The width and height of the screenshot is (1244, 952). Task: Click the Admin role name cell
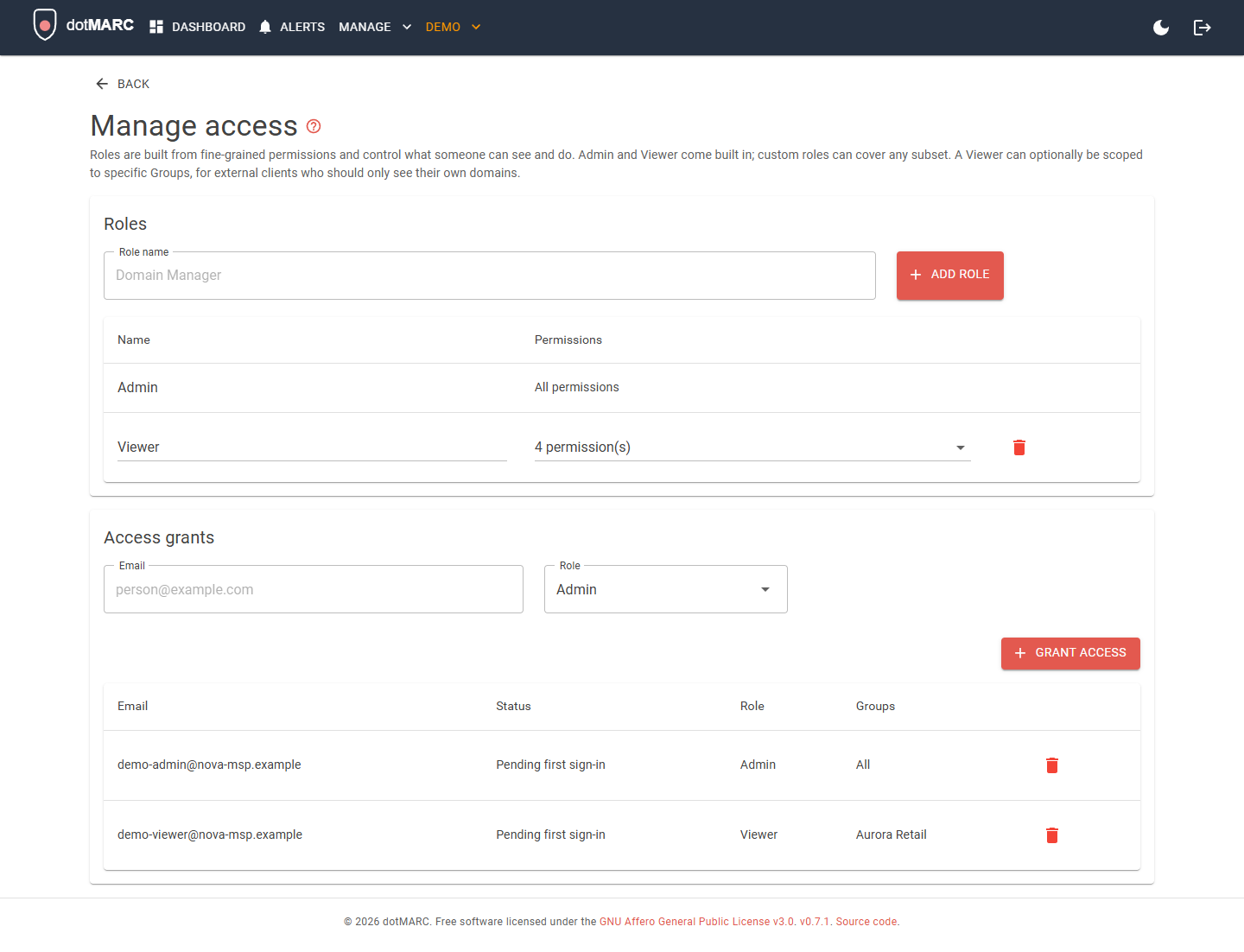pos(137,388)
